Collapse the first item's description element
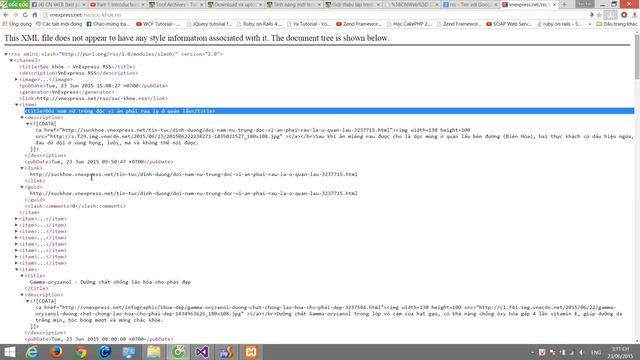Viewport: 640px width, 360px height. [22, 117]
